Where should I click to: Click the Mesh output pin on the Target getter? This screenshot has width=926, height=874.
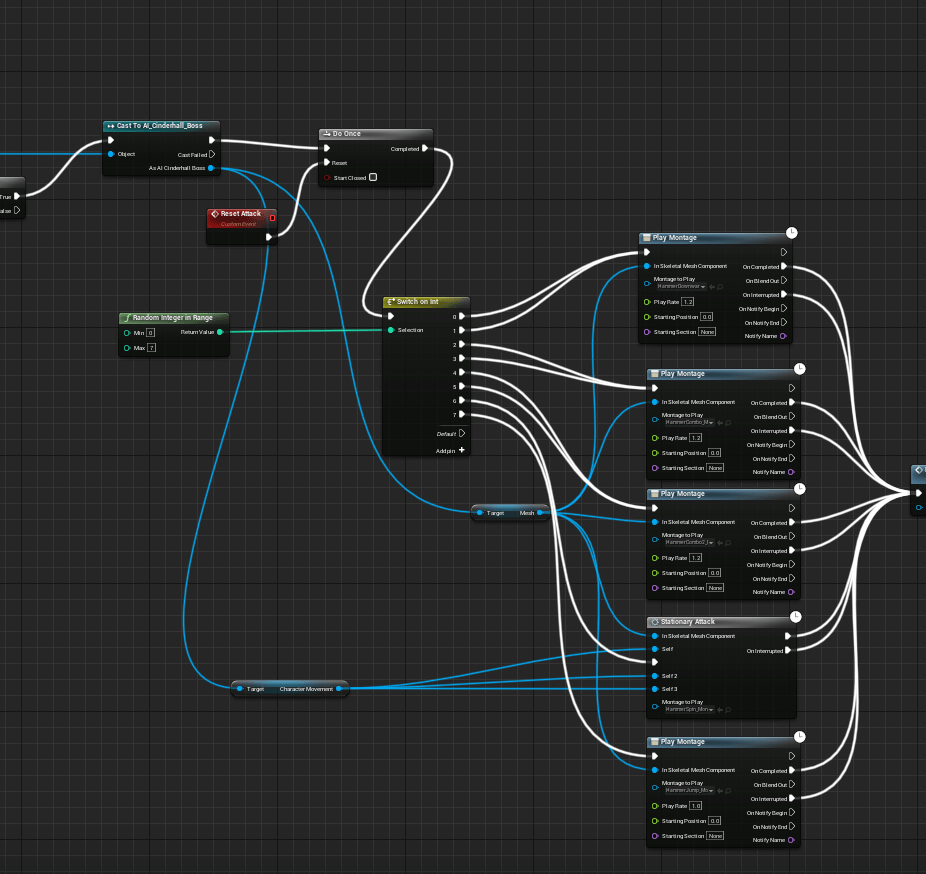click(x=540, y=512)
